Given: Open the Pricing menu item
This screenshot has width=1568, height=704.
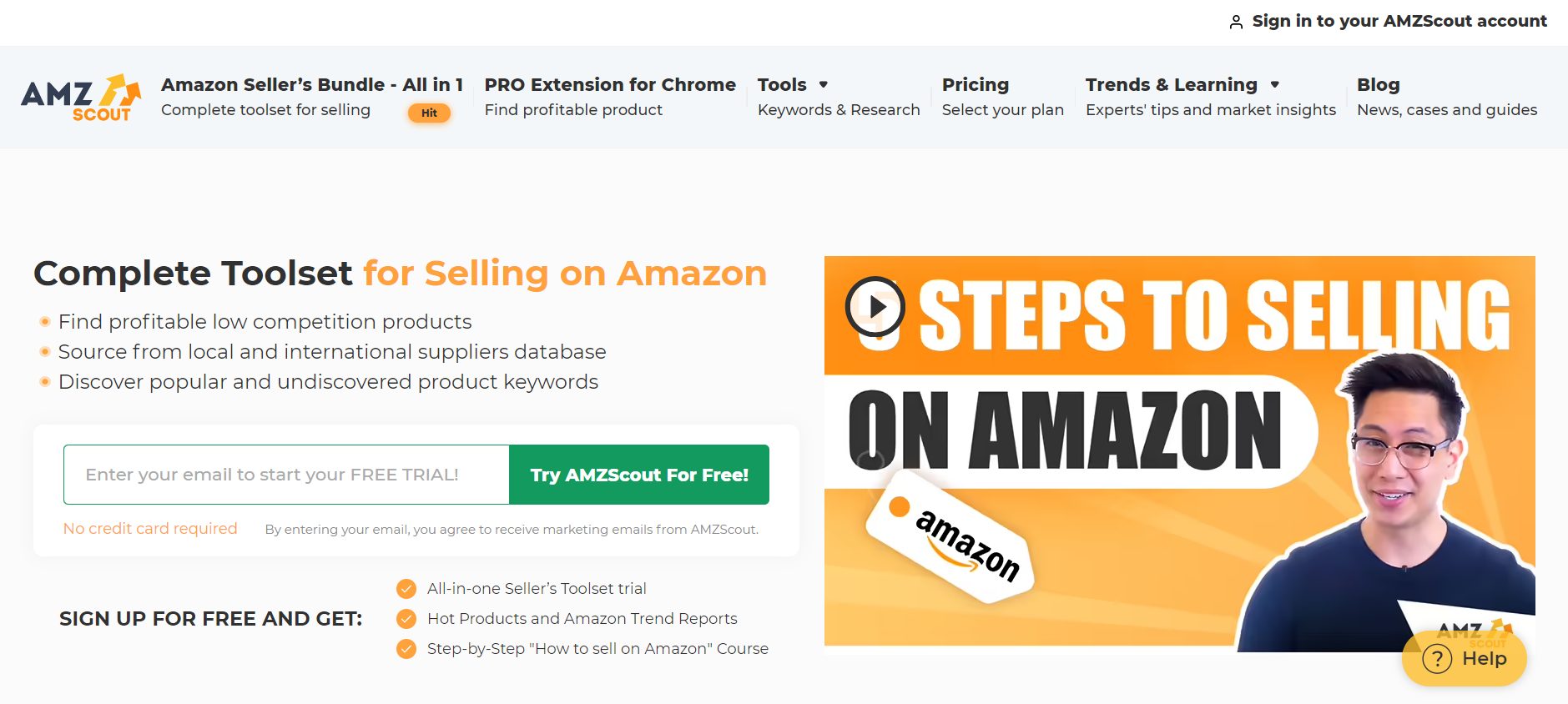Looking at the screenshot, I should coord(1003,97).
